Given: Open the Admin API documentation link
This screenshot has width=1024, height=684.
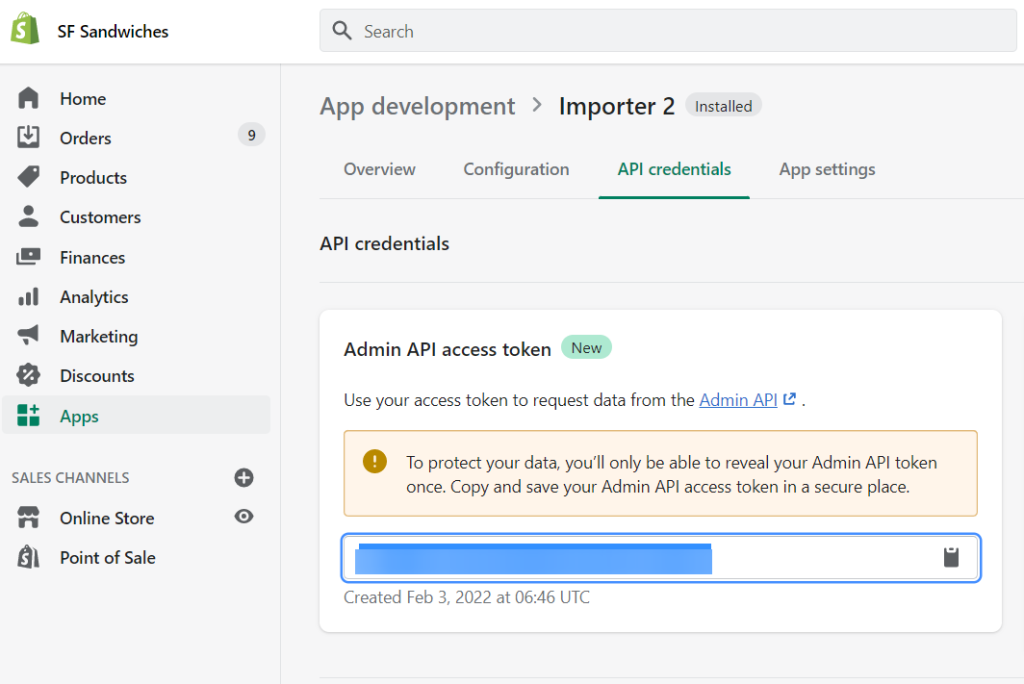Looking at the screenshot, I should point(740,399).
